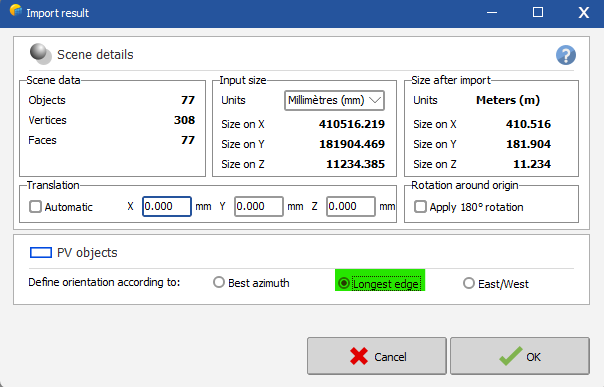Click imported Size on X value 410.516
604x387 pixels.
528,124
